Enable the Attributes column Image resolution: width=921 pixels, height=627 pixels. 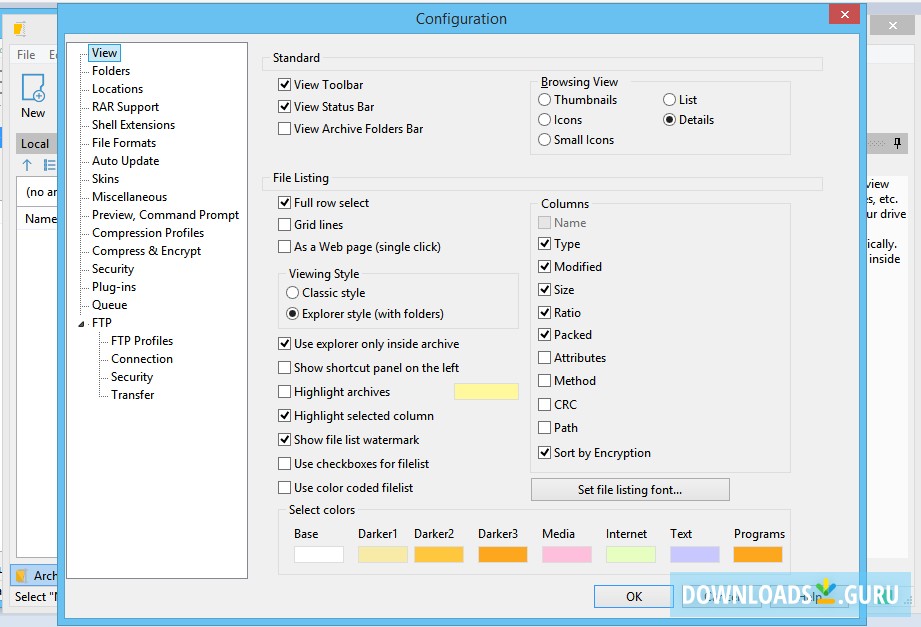[544, 358]
